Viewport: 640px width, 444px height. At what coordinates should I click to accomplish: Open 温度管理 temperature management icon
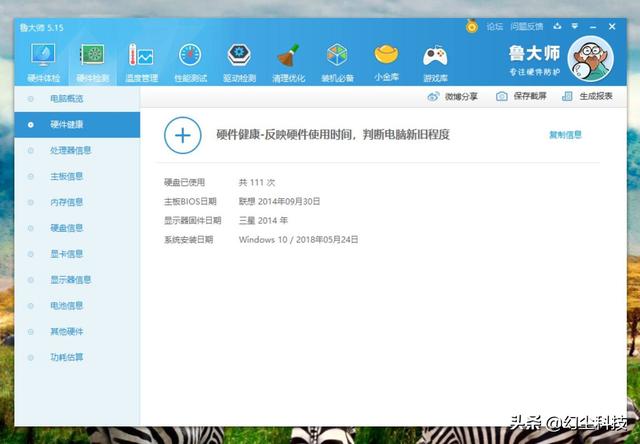[141, 54]
